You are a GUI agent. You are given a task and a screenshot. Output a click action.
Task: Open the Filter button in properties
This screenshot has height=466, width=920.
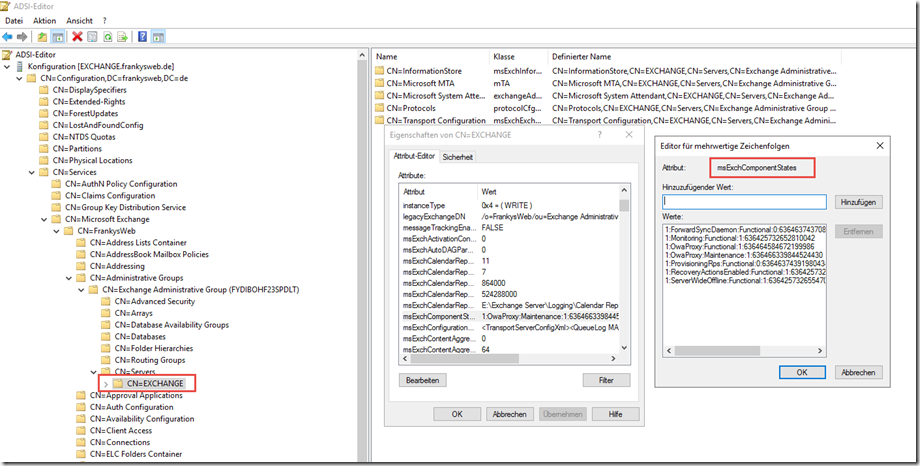pyautogui.click(x=606, y=381)
